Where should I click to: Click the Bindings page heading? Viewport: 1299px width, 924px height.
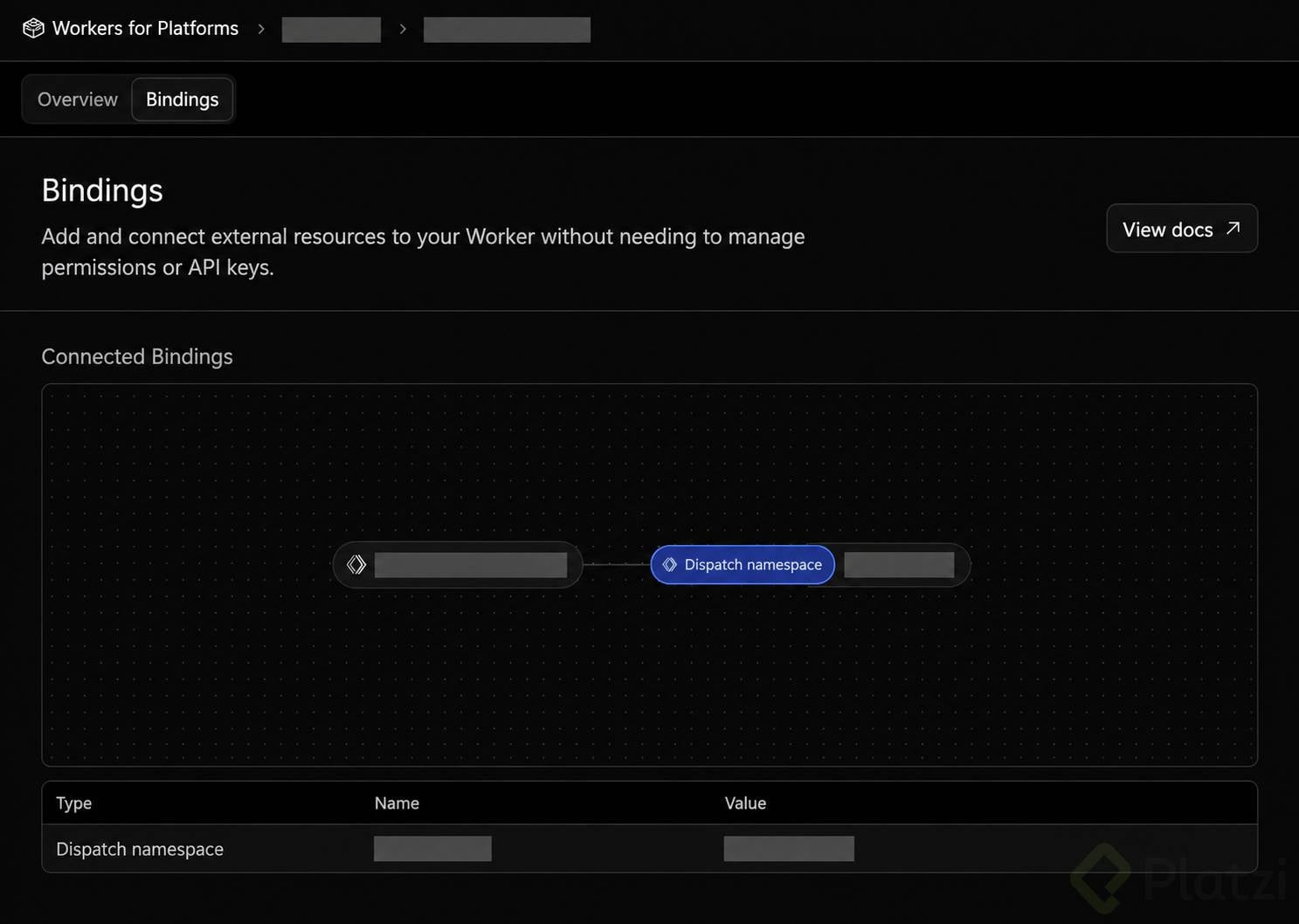102,190
